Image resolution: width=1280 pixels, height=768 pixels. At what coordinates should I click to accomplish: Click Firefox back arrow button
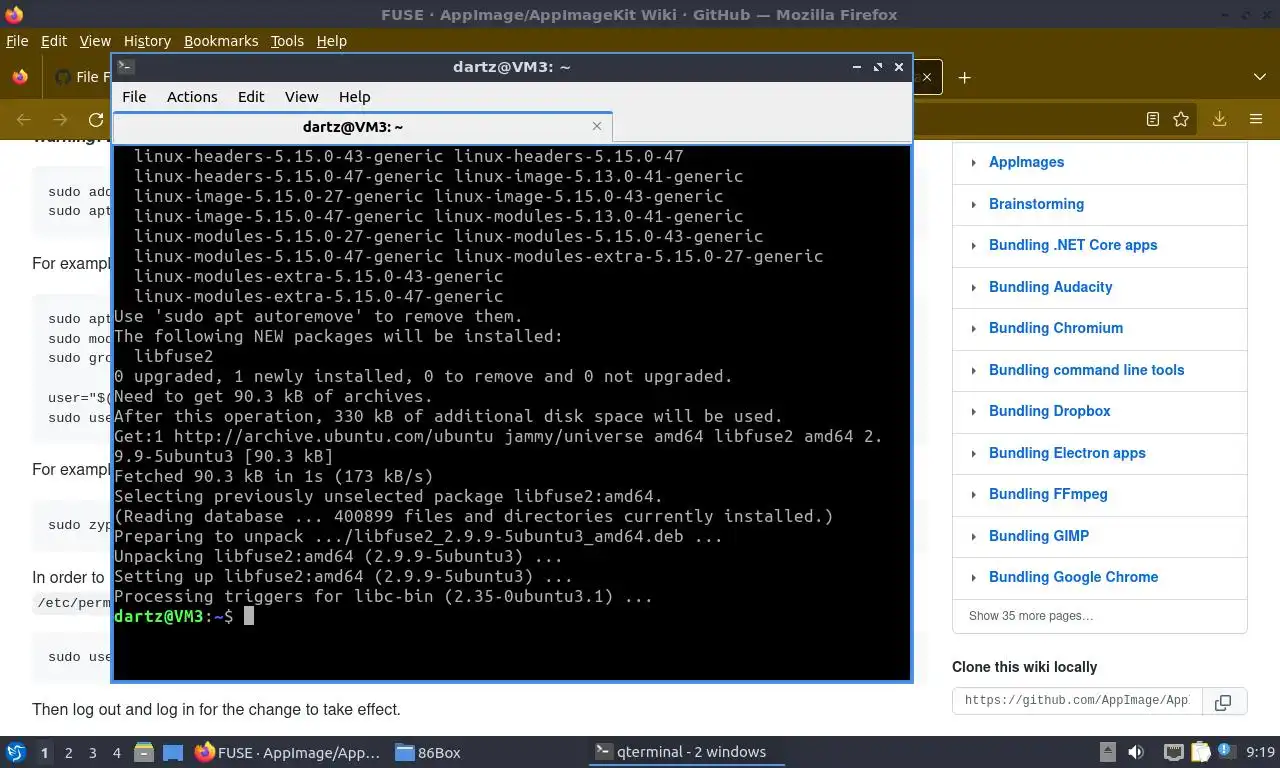[24, 119]
